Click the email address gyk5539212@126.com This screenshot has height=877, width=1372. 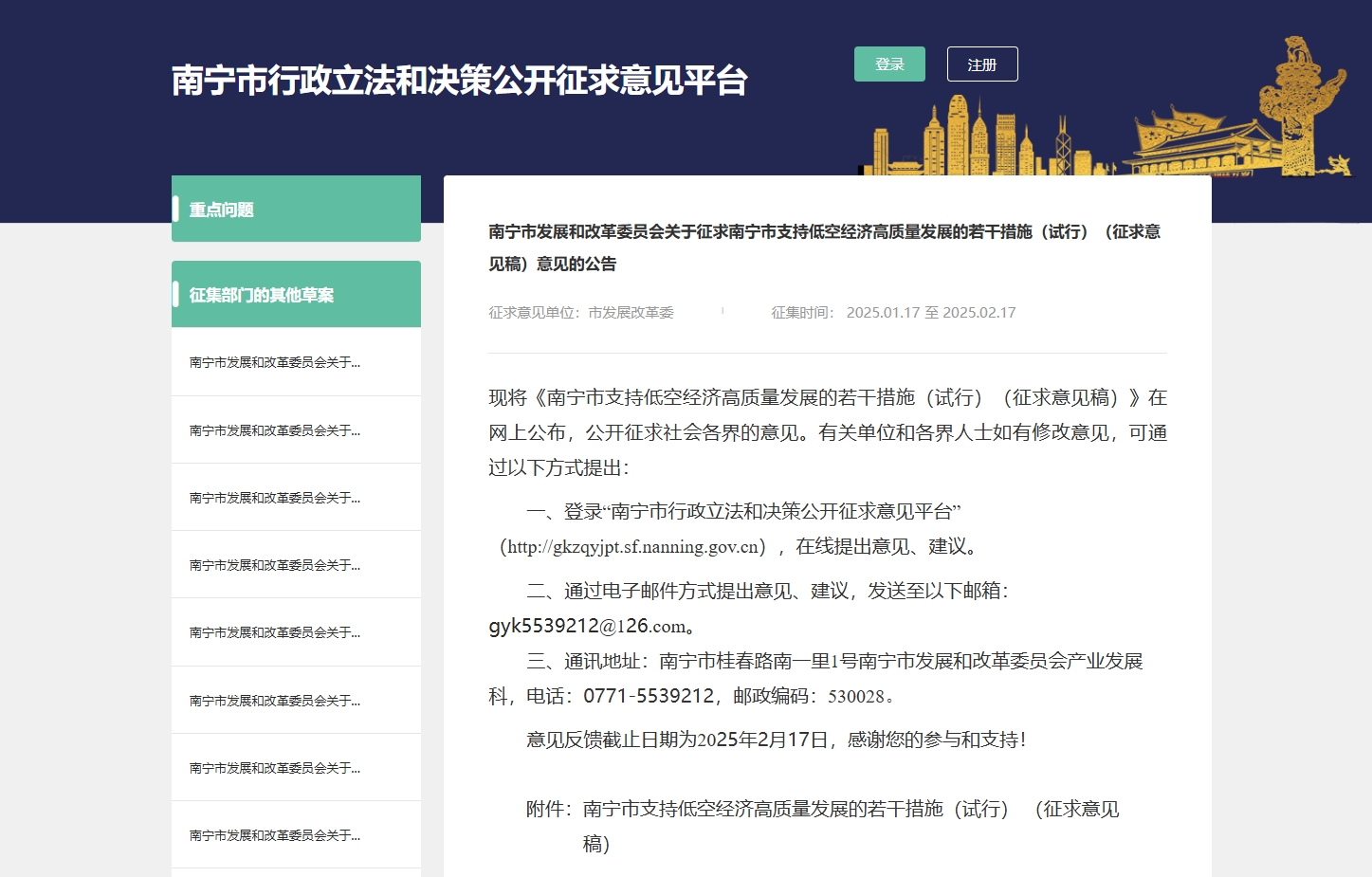[587, 627]
